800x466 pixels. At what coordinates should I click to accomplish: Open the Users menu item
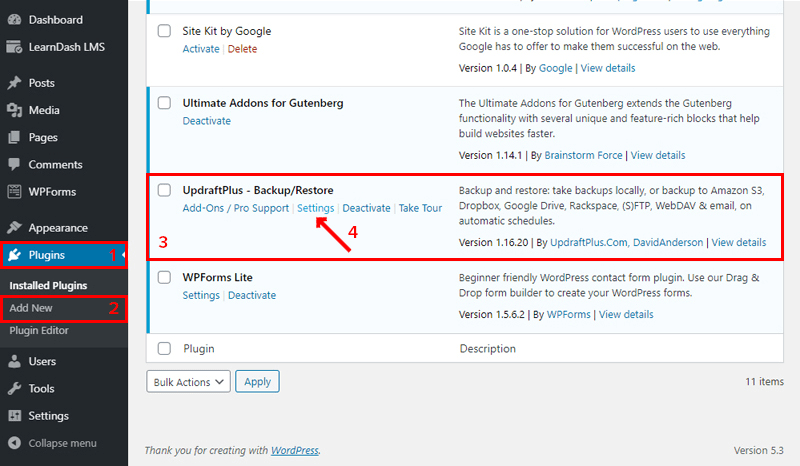(42, 361)
